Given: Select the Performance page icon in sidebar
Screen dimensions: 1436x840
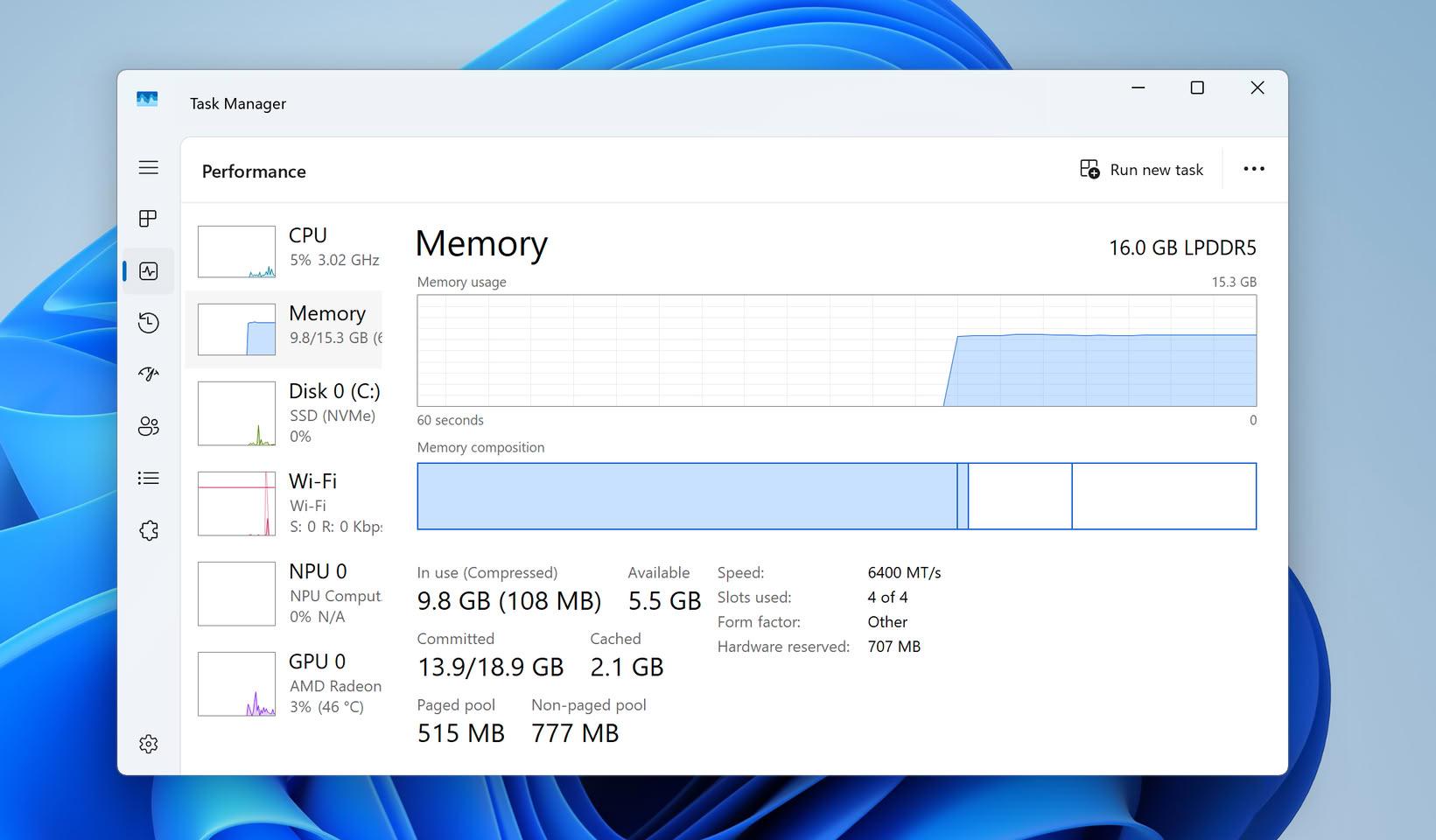Looking at the screenshot, I should (x=149, y=271).
